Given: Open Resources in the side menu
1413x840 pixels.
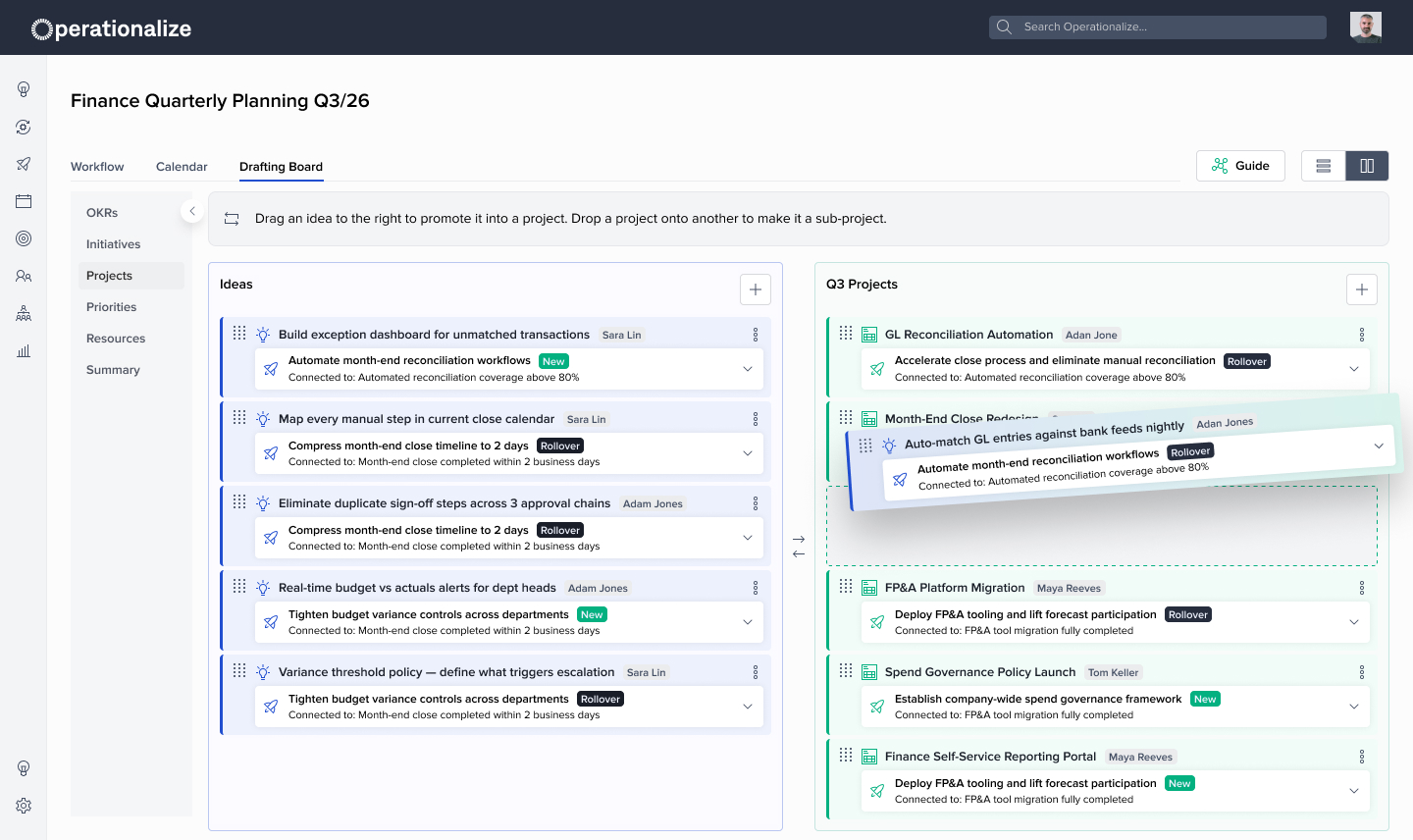Looking at the screenshot, I should pos(131,339).
